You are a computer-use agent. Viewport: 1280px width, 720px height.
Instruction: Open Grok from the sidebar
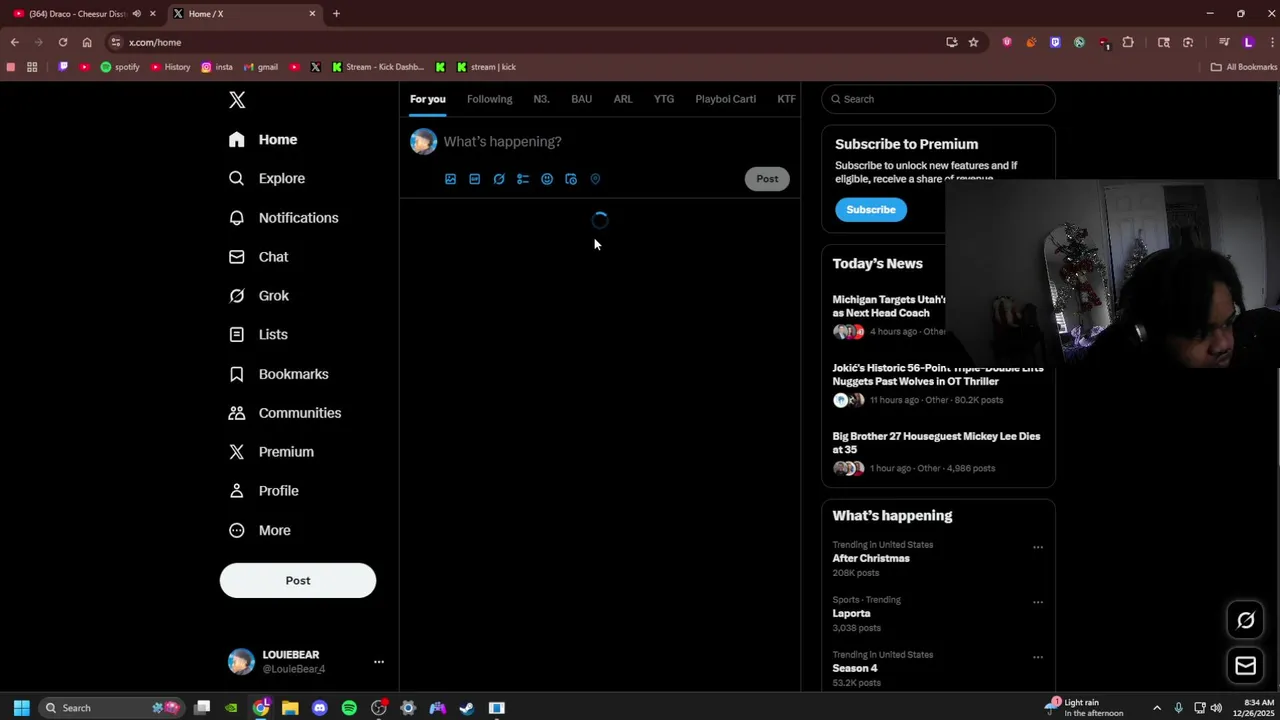point(259,296)
